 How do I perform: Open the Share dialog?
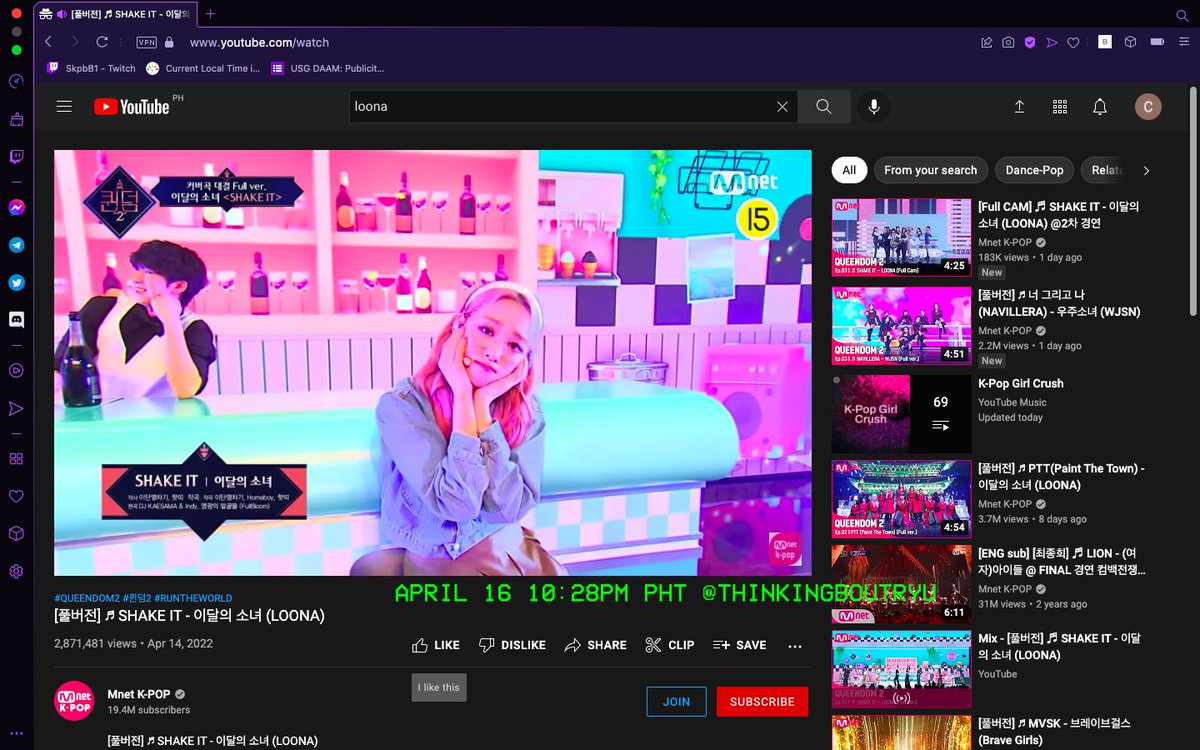pyautogui.click(x=595, y=645)
